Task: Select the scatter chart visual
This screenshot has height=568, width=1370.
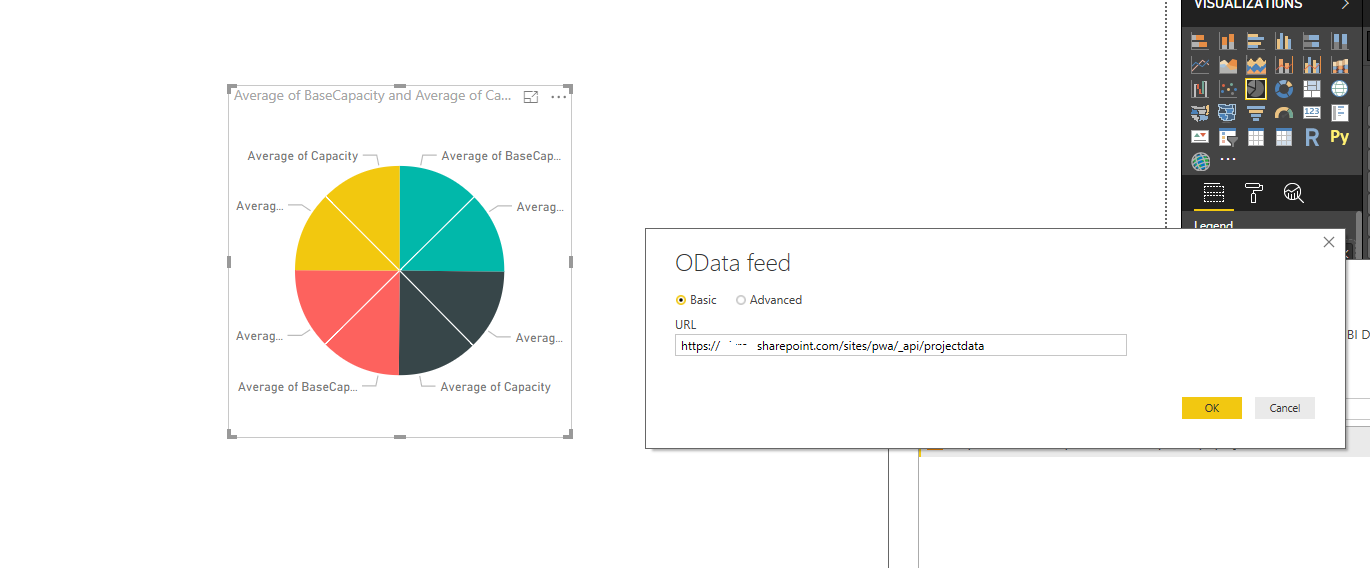Action: [x=1228, y=89]
